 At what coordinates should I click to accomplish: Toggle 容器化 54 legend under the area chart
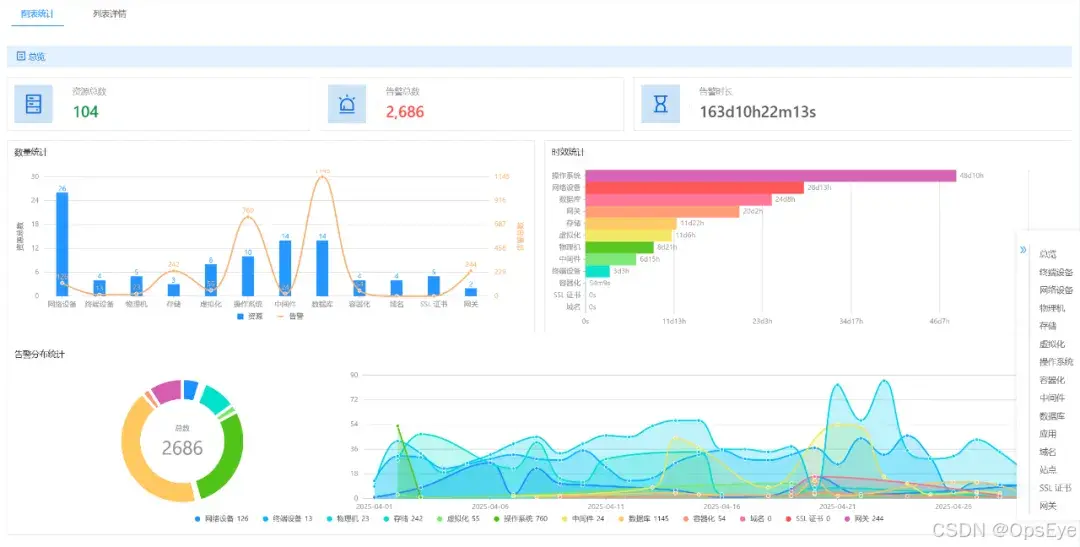(x=705, y=518)
